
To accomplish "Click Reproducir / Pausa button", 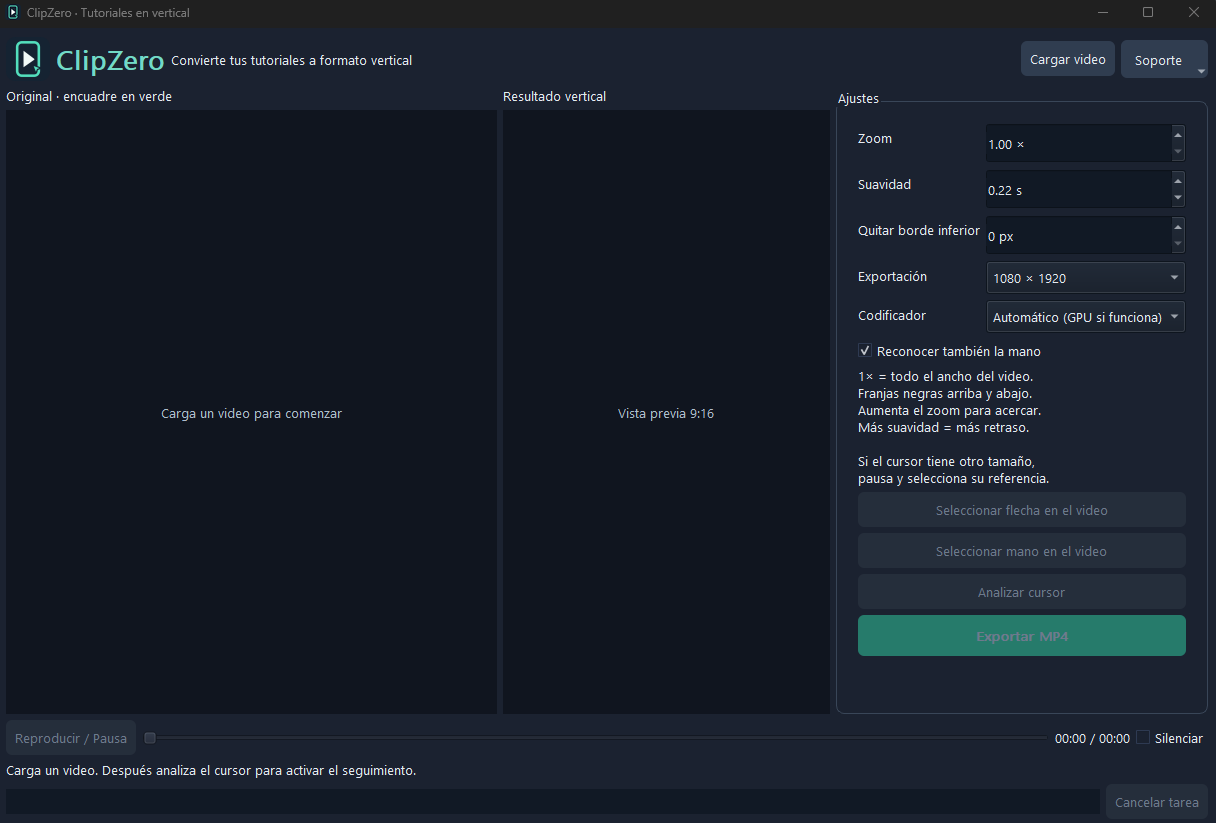I will coord(71,738).
